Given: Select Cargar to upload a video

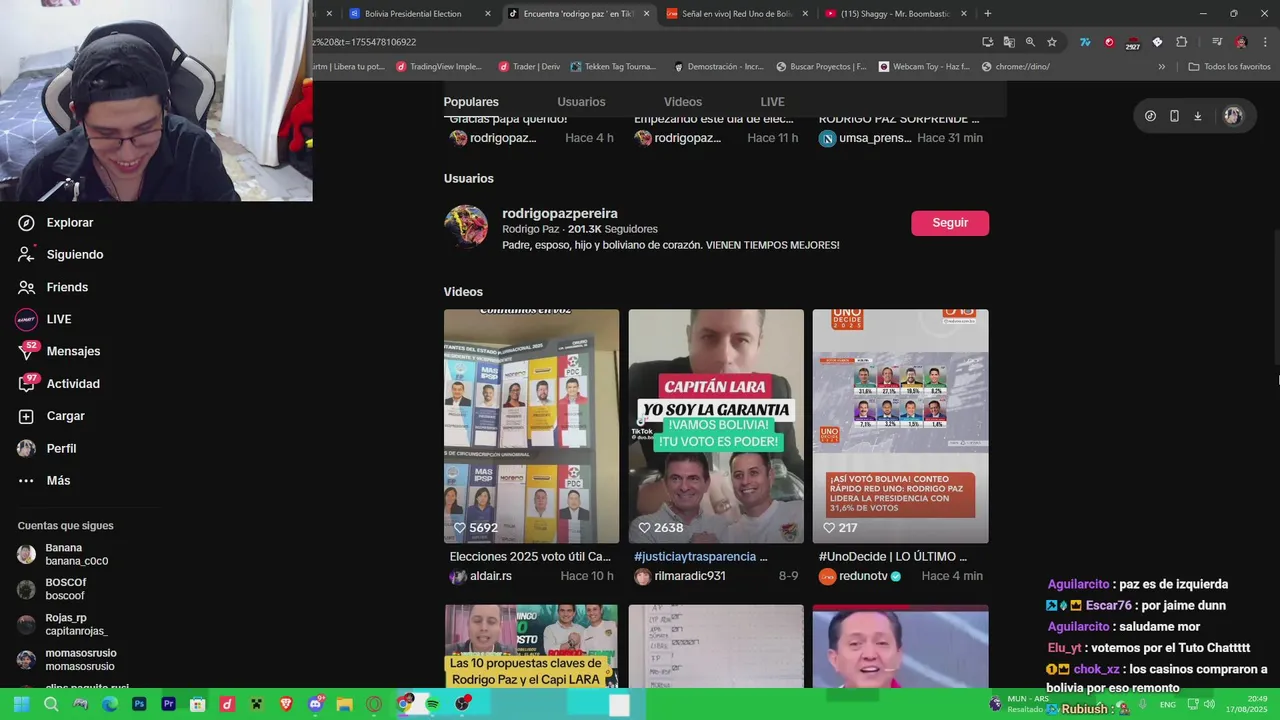Looking at the screenshot, I should [51, 416].
